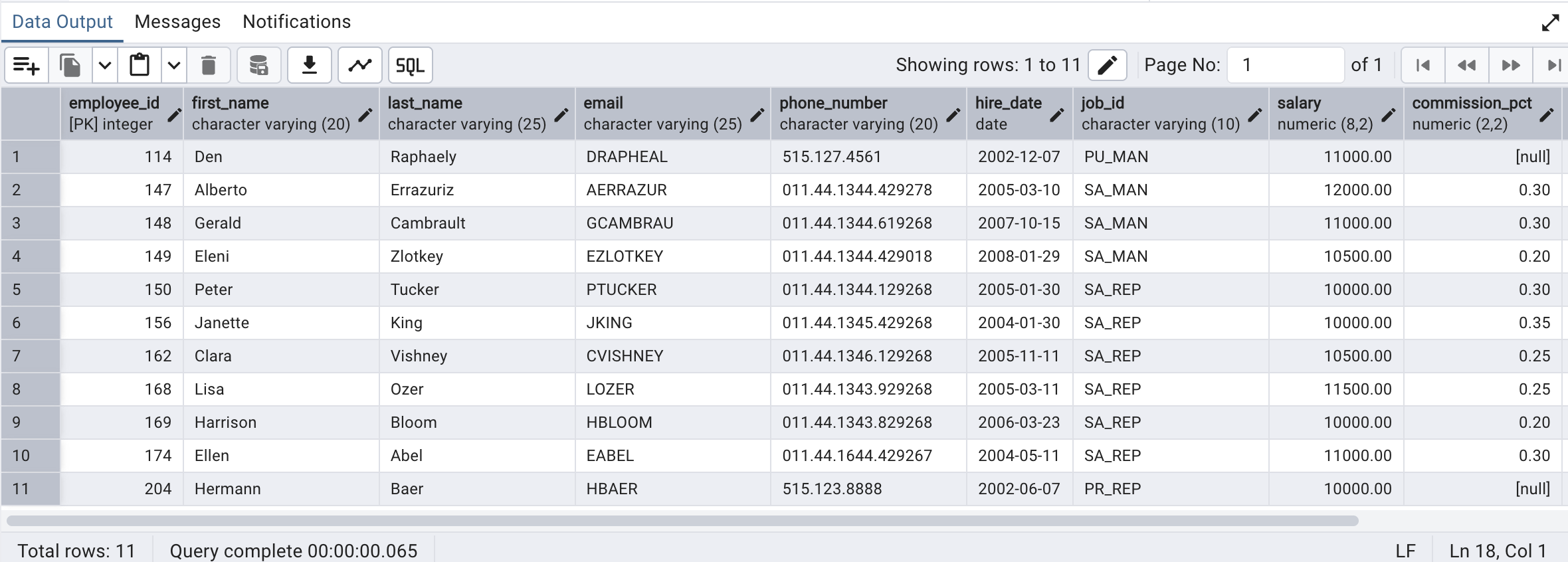Click the rows range edit pencil
Screen dimensions: 1568x562
pyautogui.click(x=1107, y=65)
